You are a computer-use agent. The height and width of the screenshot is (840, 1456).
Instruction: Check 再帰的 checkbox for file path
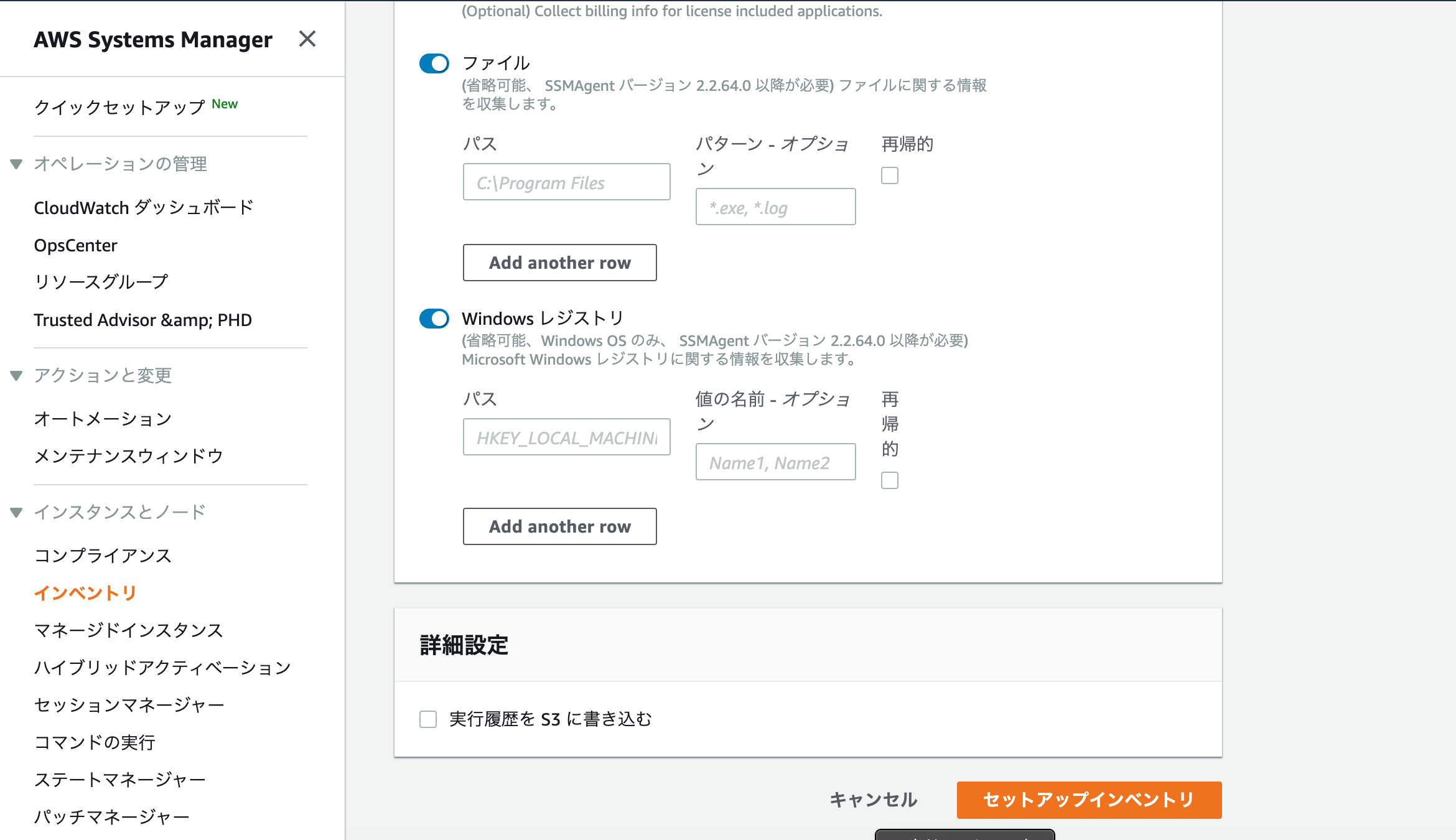point(890,175)
